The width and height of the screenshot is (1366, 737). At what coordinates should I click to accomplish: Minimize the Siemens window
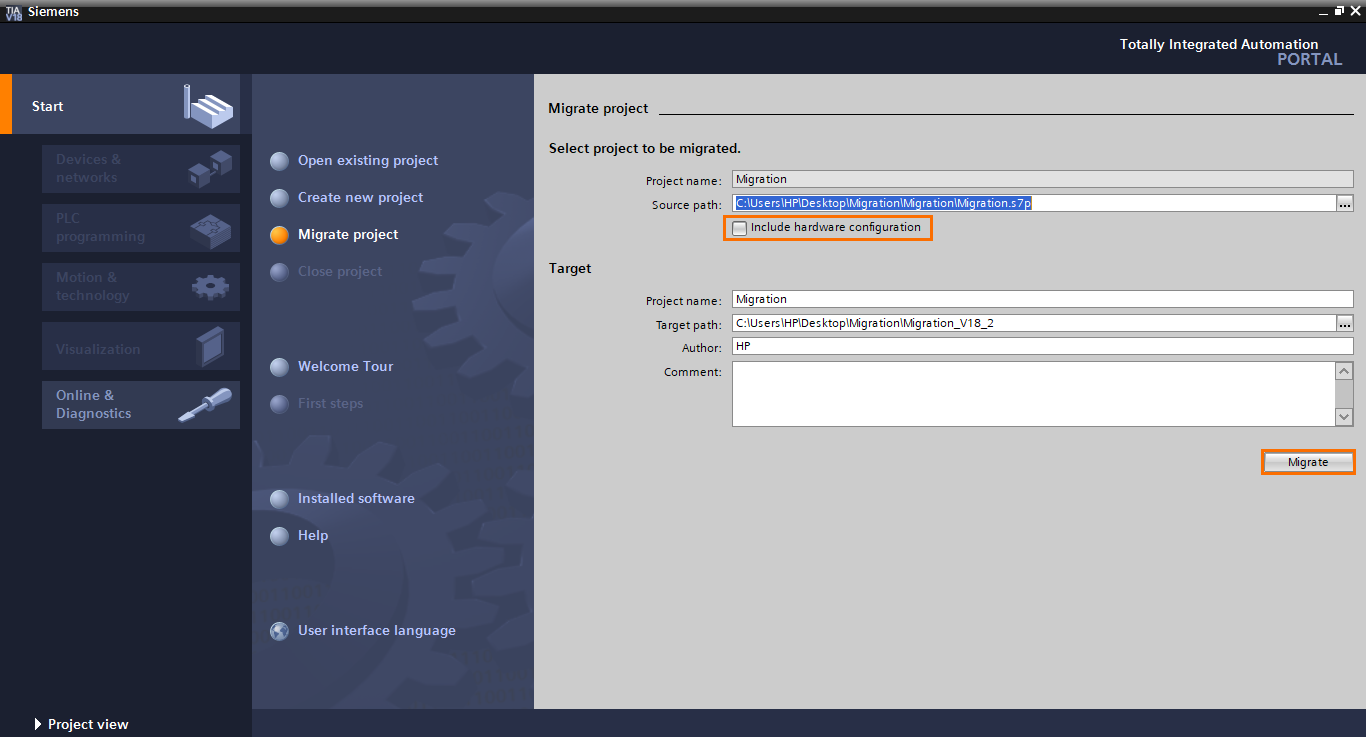point(1321,11)
